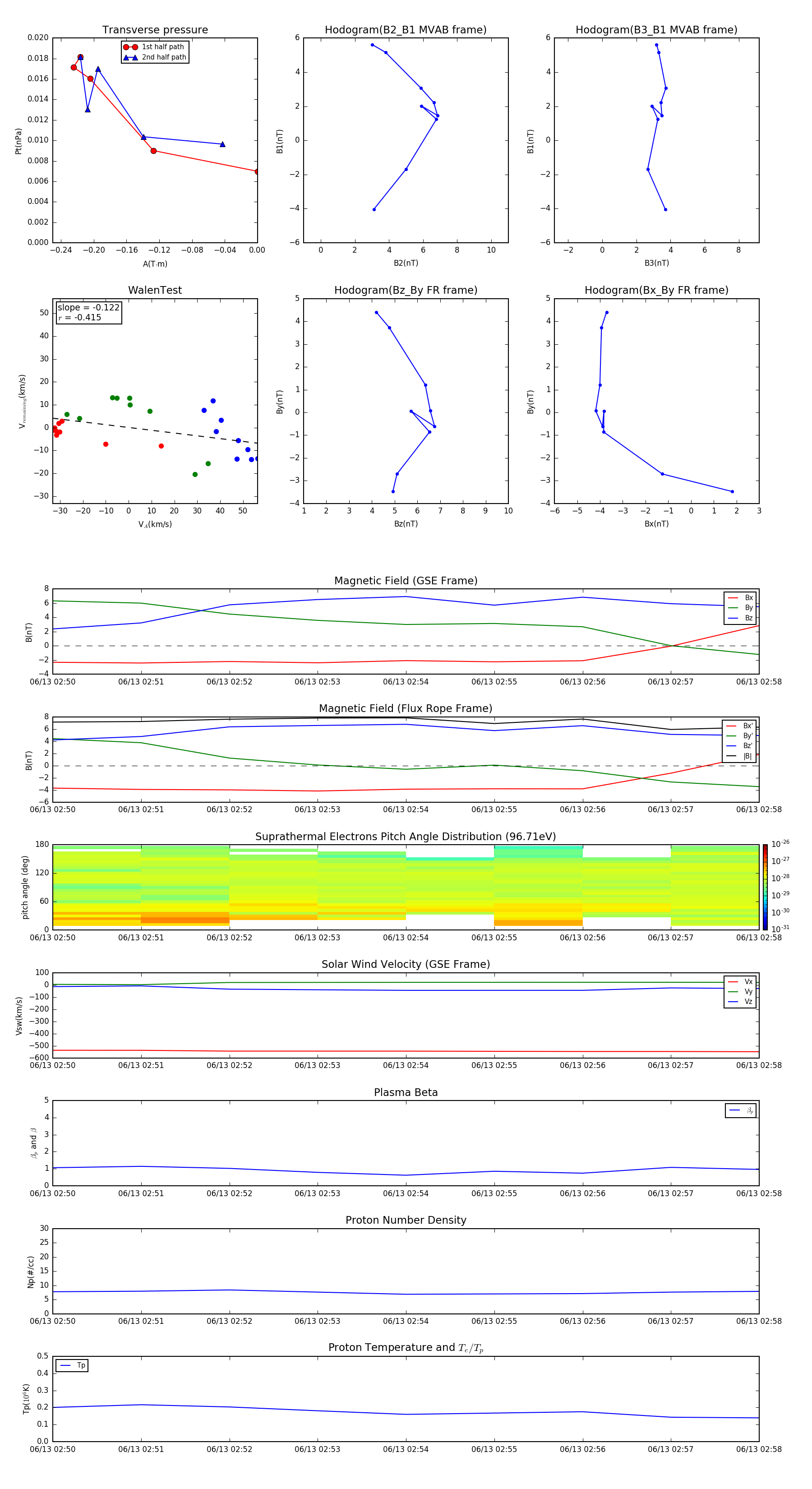The image size is (812, 1489).
Task: Click the dashed regression line in WalenTest
Action: tap(155, 430)
